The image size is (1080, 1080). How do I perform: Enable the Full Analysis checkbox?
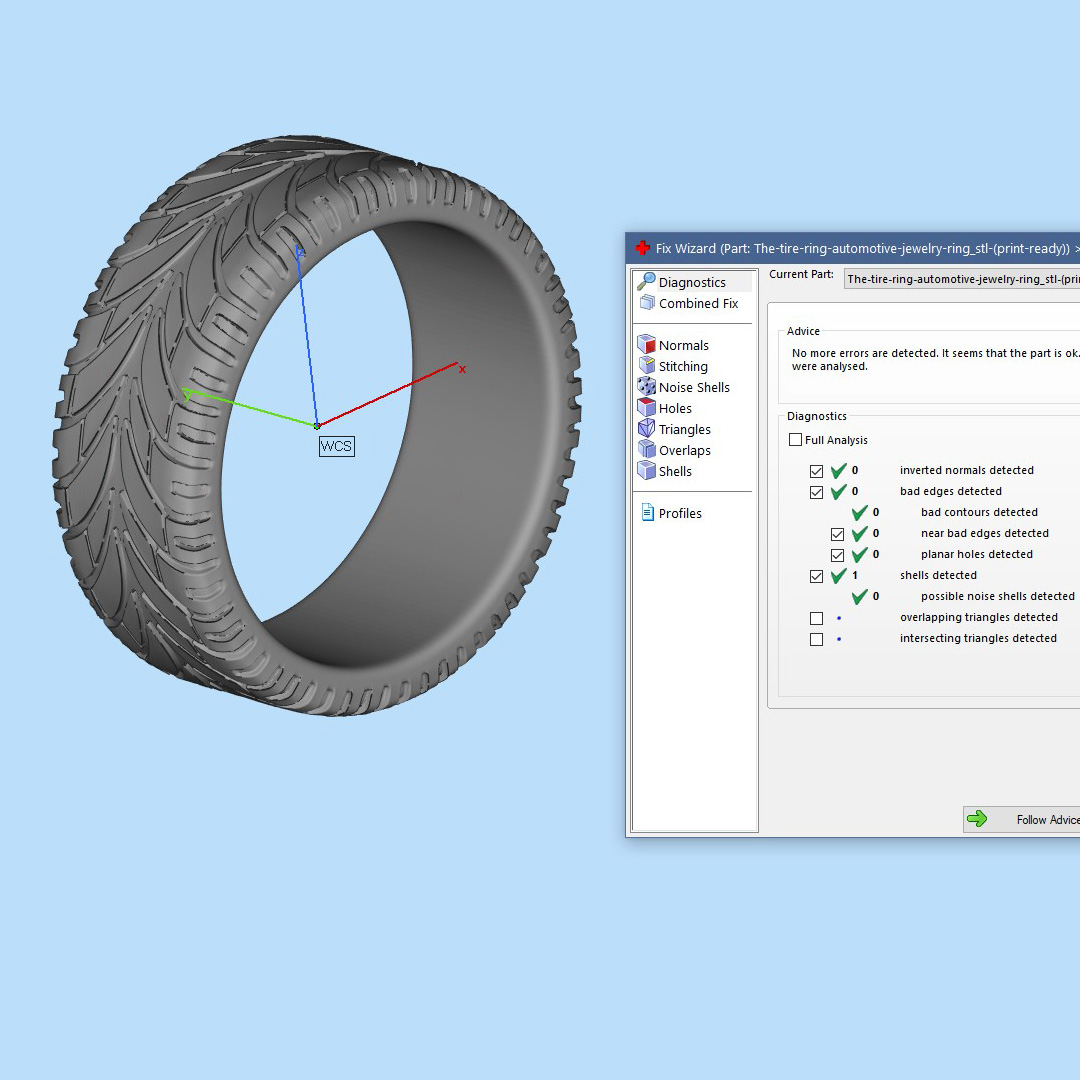point(796,439)
